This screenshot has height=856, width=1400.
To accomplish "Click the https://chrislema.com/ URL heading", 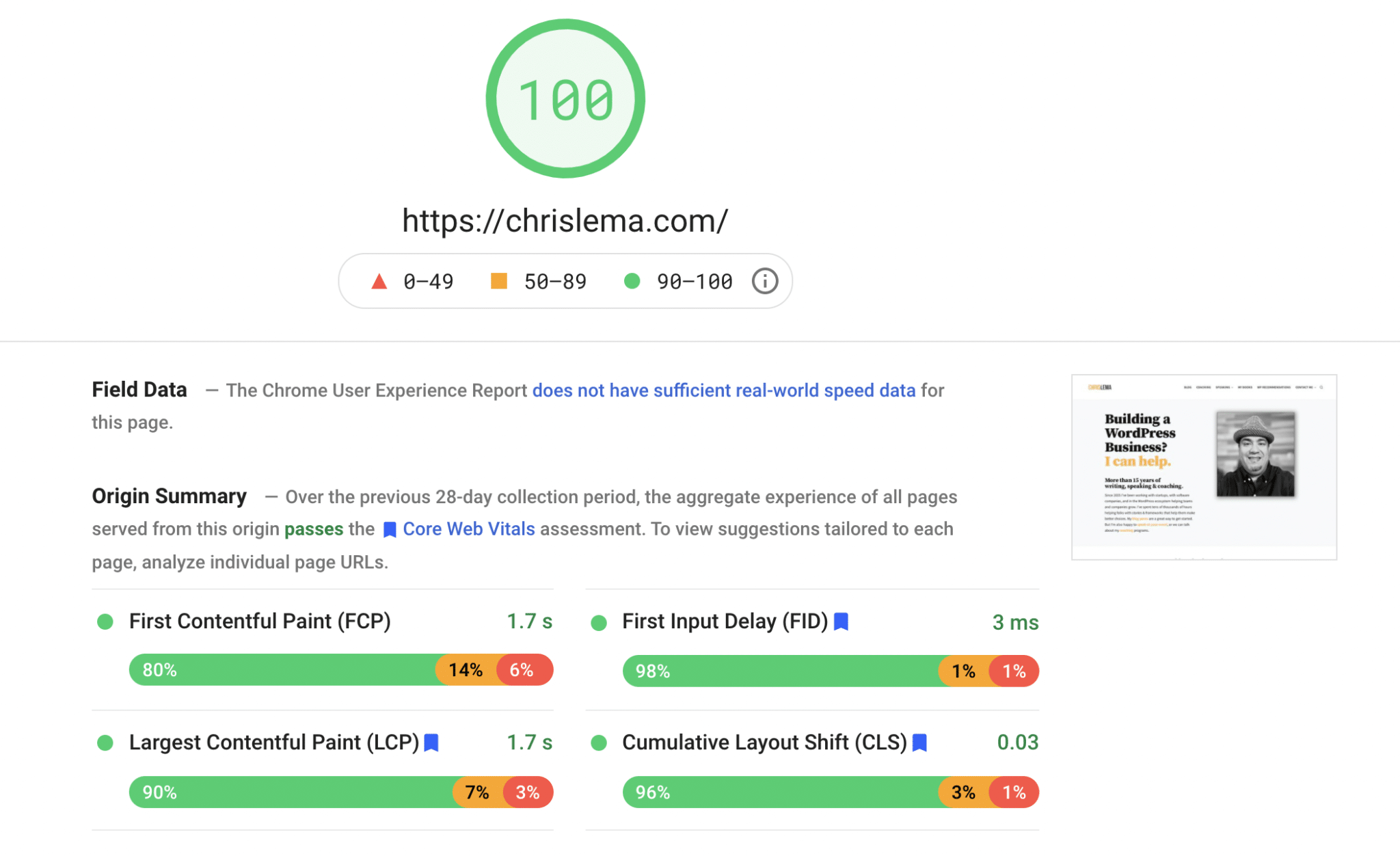I will [x=565, y=221].
